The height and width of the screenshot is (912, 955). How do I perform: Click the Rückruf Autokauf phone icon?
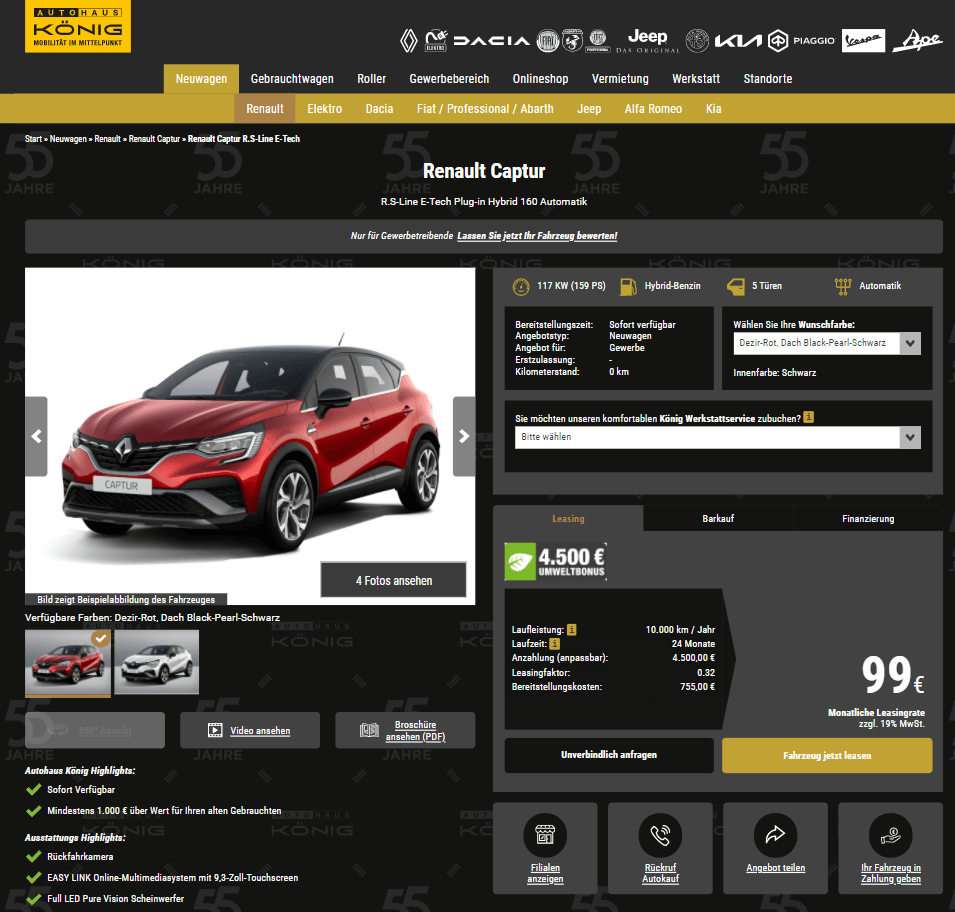point(660,835)
